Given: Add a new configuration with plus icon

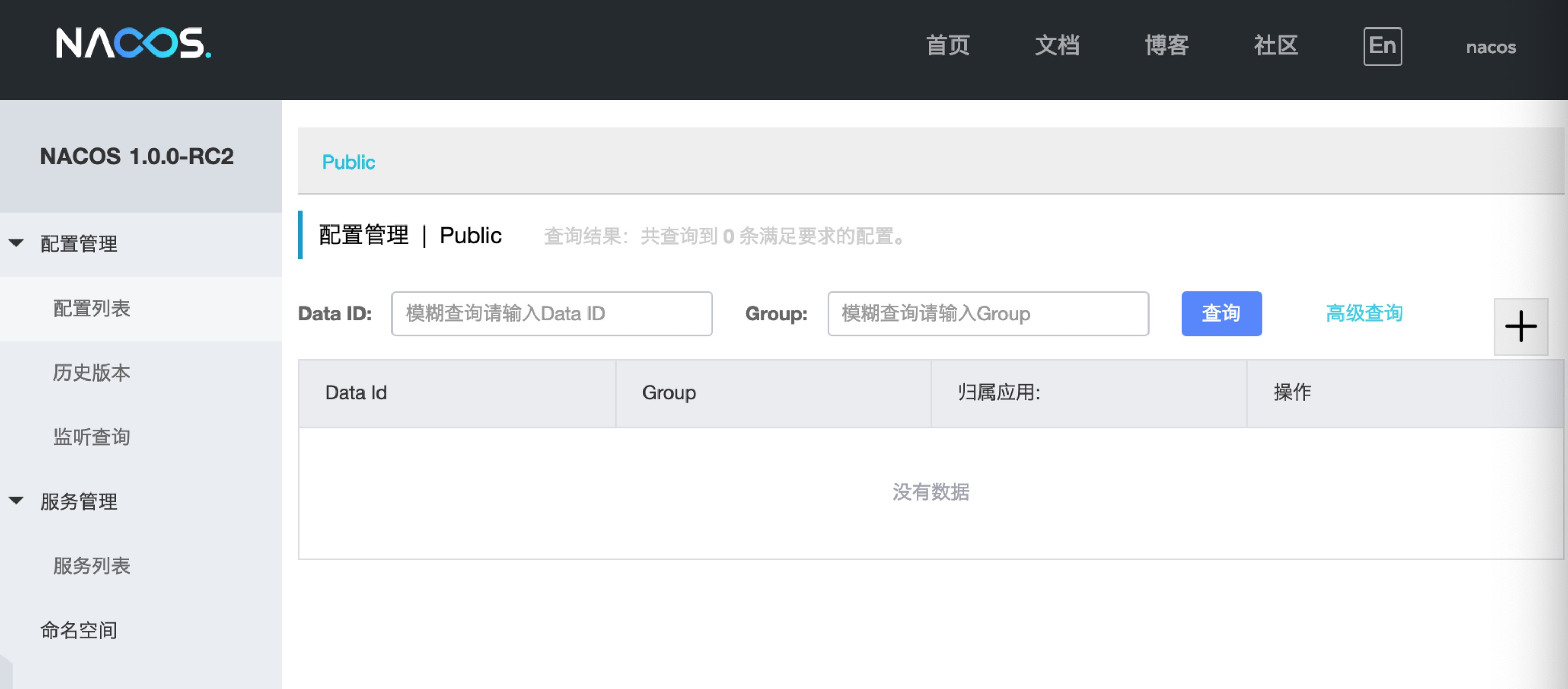Looking at the screenshot, I should [x=1520, y=326].
